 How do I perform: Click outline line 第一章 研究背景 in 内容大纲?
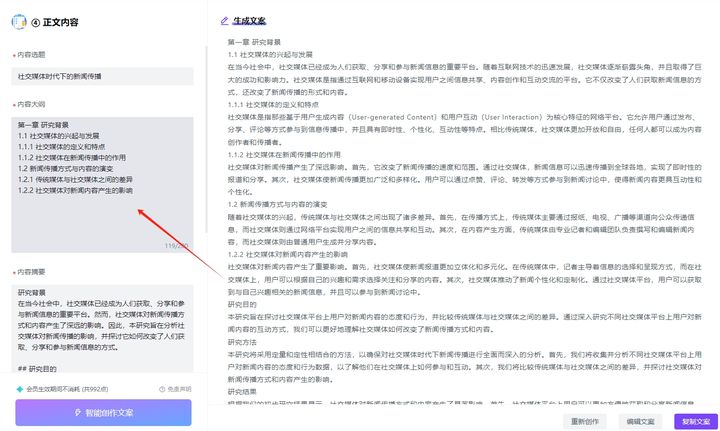pos(43,125)
